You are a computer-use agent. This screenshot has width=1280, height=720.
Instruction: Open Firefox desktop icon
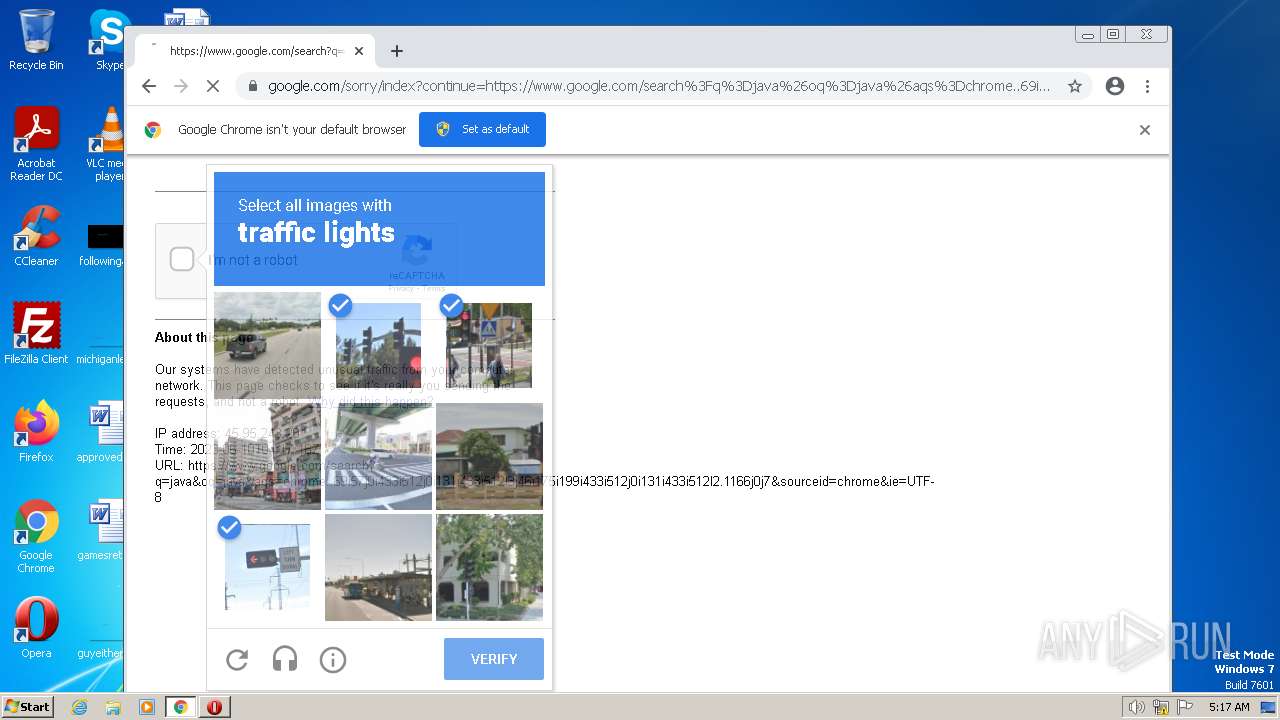tap(36, 431)
